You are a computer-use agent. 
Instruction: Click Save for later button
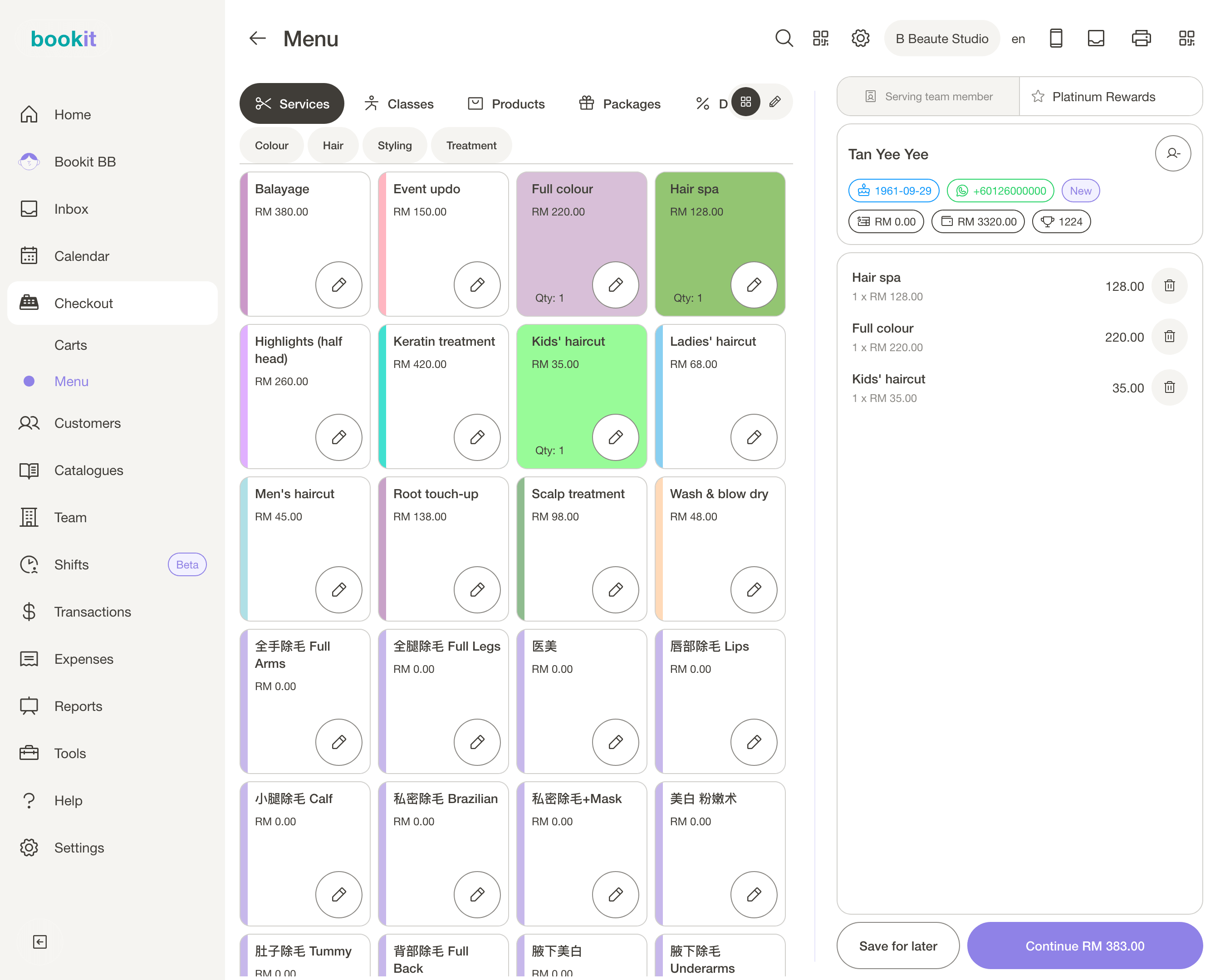898,946
